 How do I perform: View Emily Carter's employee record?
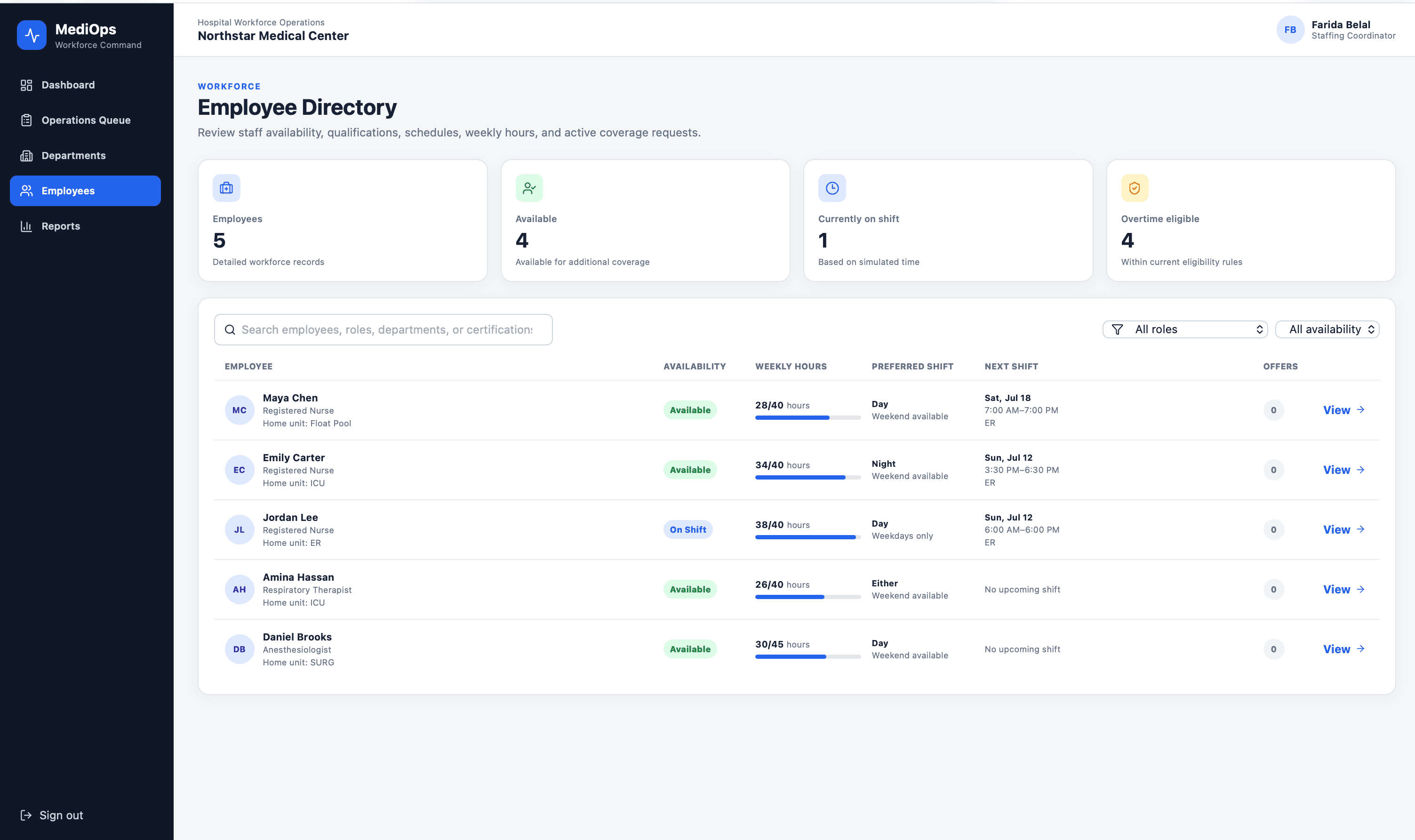pyautogui.click(x=1344, y=470)
